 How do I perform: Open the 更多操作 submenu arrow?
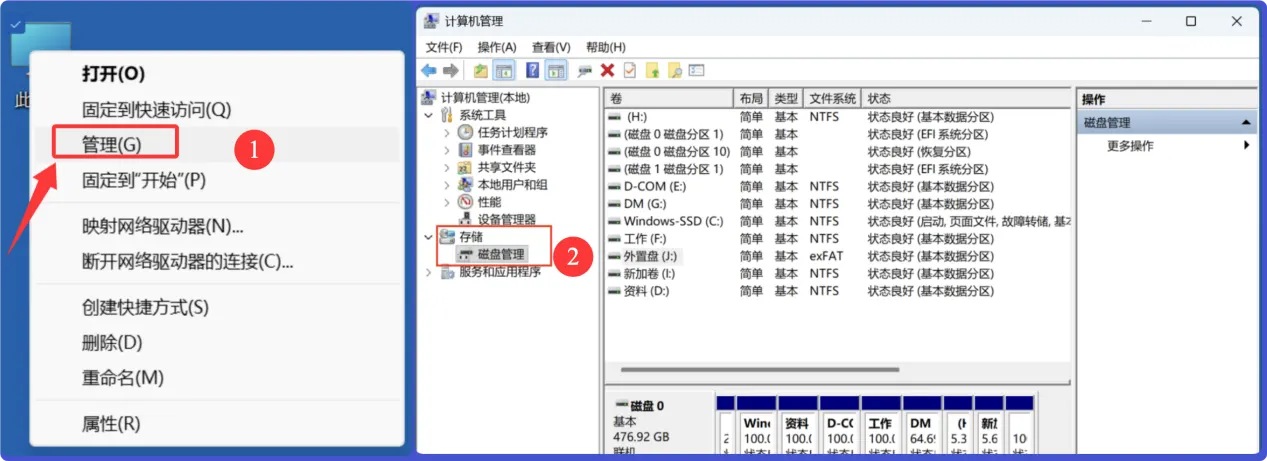pos(1247,146)
